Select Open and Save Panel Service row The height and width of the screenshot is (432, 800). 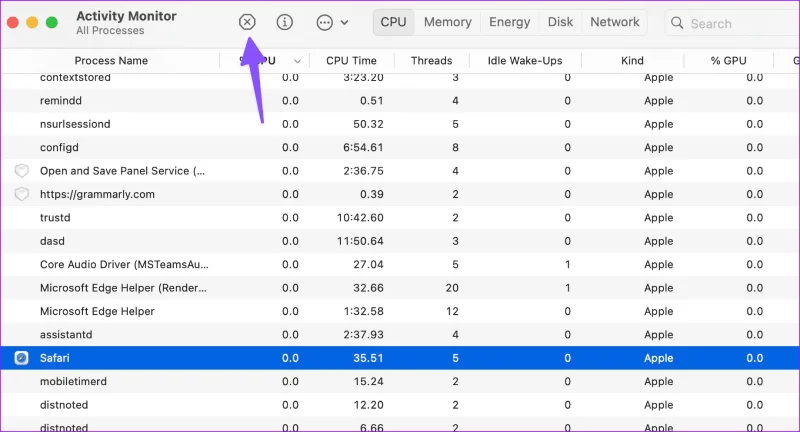pyautogui.click(x=400, y=171)
